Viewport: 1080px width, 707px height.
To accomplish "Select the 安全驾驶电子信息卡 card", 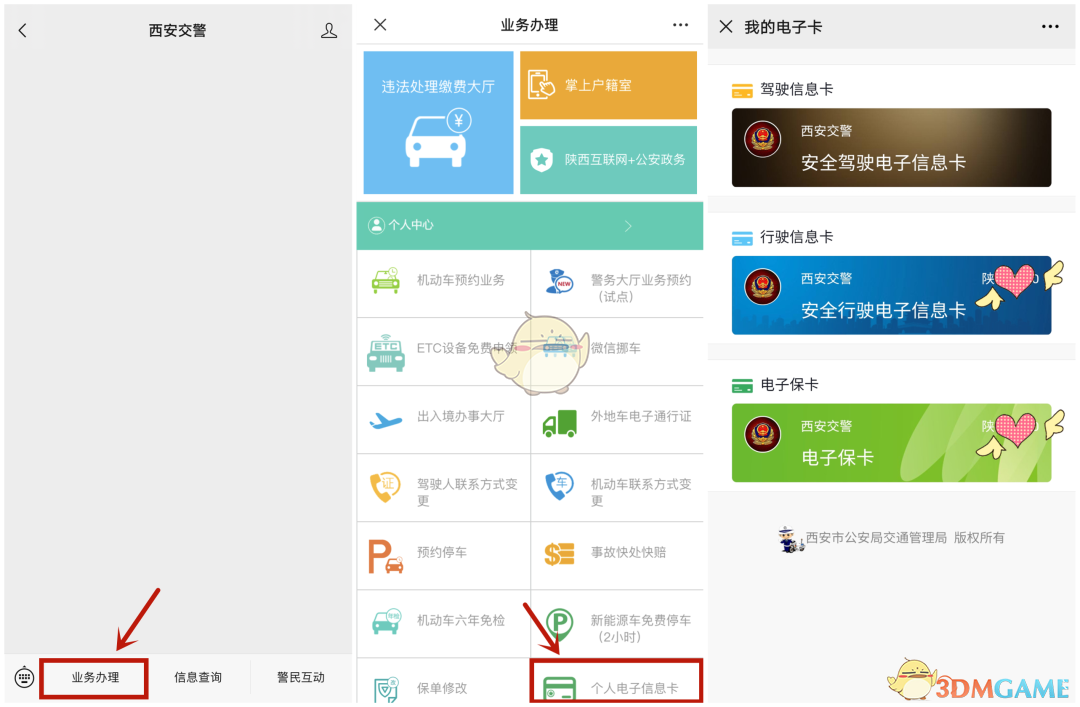I will pos(891,147).
